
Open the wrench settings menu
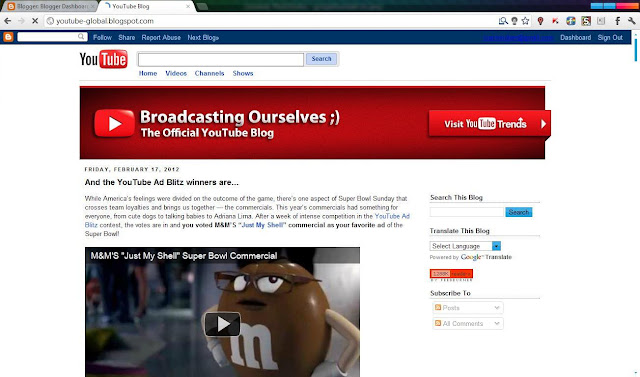point(632,21)
